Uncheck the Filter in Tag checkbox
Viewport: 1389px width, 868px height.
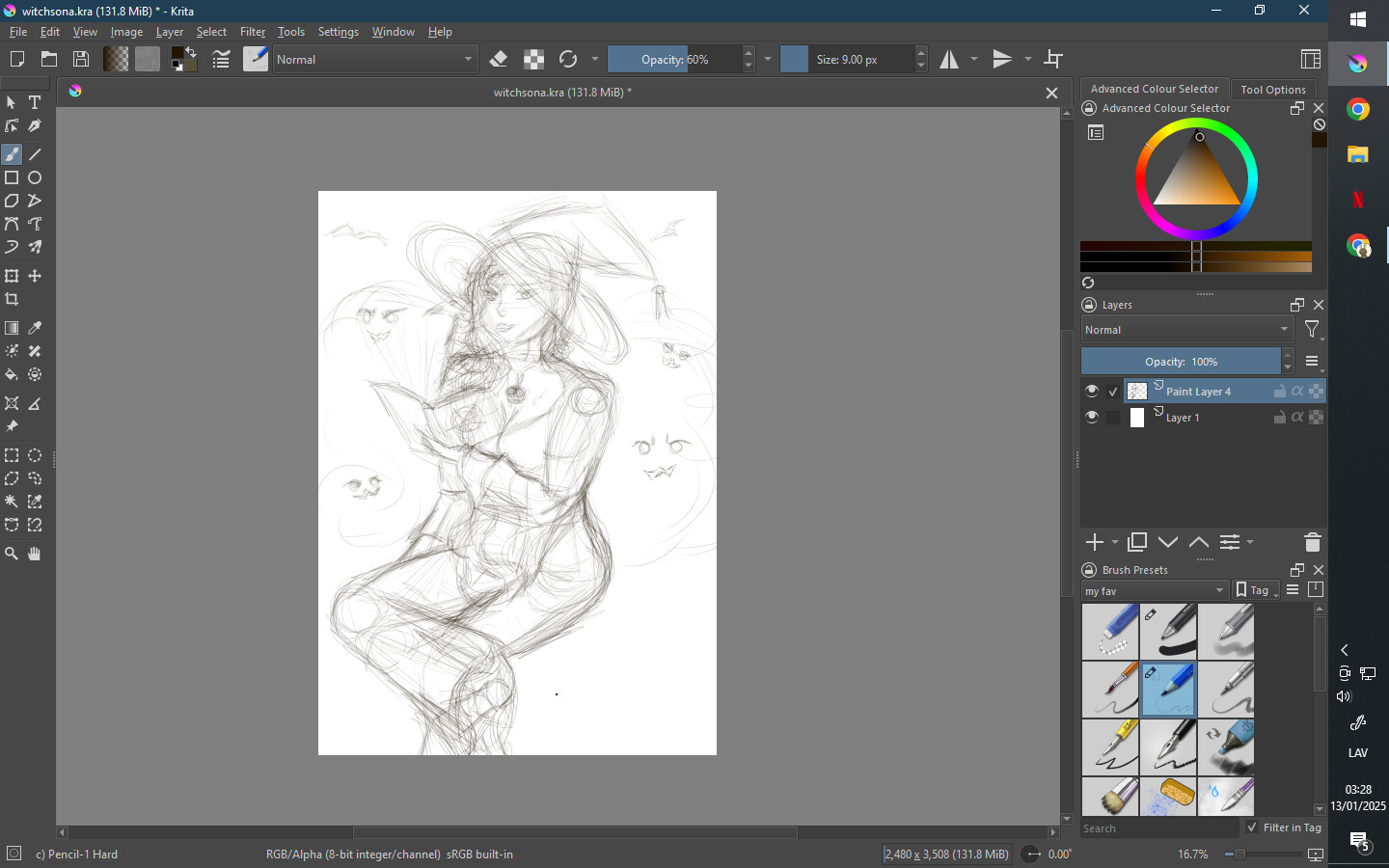pyautogui.click(x=1252, y=827)
